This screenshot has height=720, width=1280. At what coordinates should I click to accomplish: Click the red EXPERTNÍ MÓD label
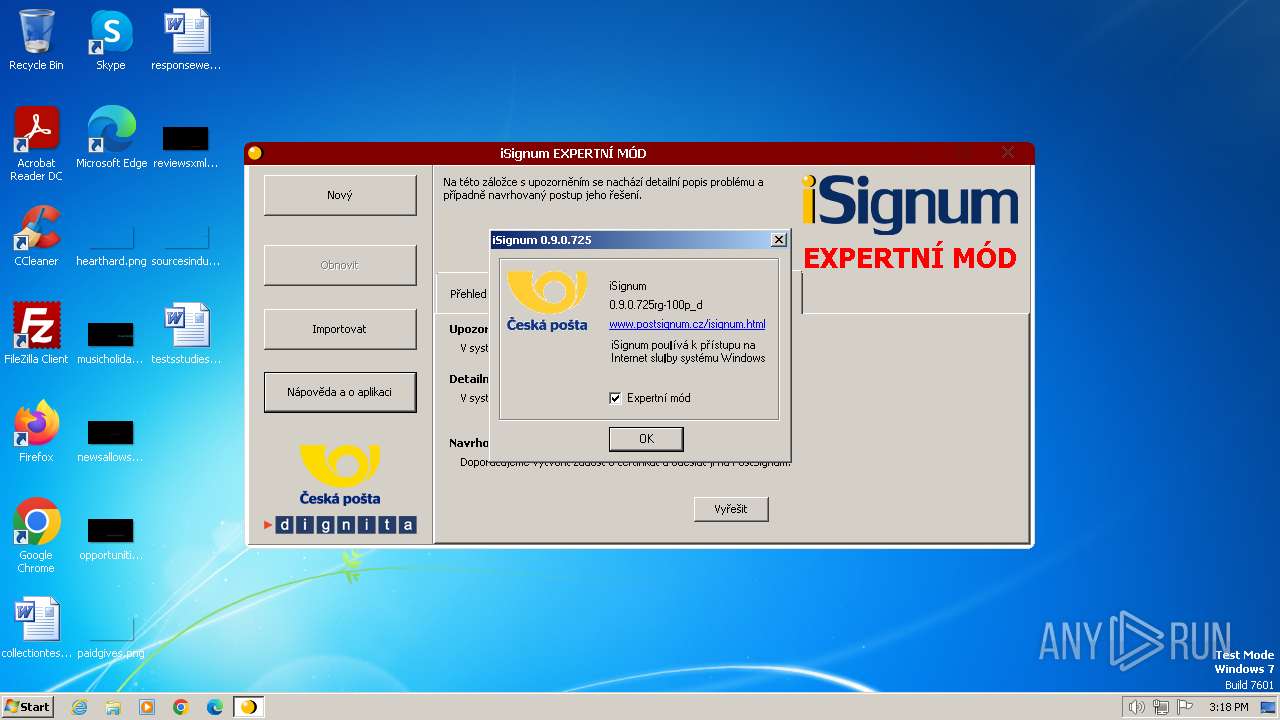[x=910, y=258]
